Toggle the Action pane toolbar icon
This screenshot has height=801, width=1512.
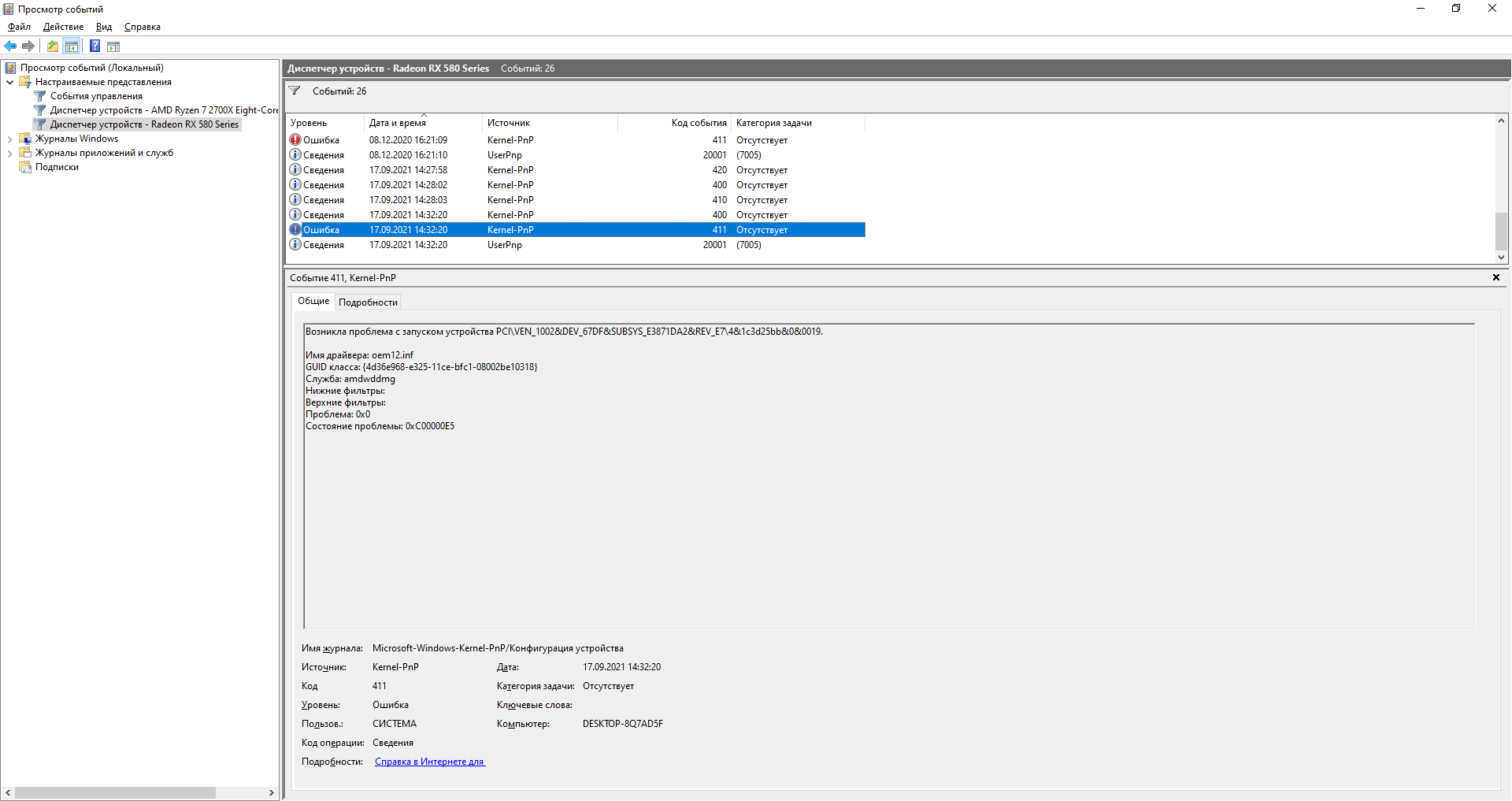point(113,46)
